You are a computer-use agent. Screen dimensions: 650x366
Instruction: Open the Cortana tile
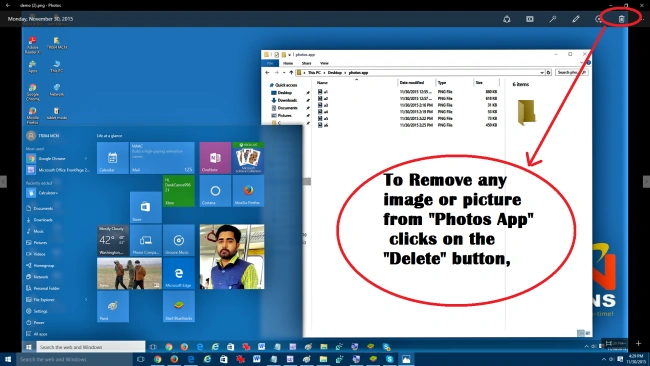(x=215, y=191)
